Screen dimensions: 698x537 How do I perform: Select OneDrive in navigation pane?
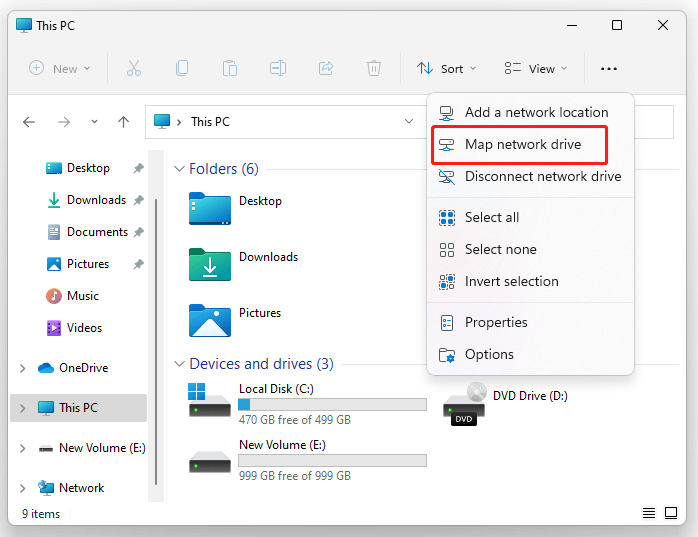79,368
